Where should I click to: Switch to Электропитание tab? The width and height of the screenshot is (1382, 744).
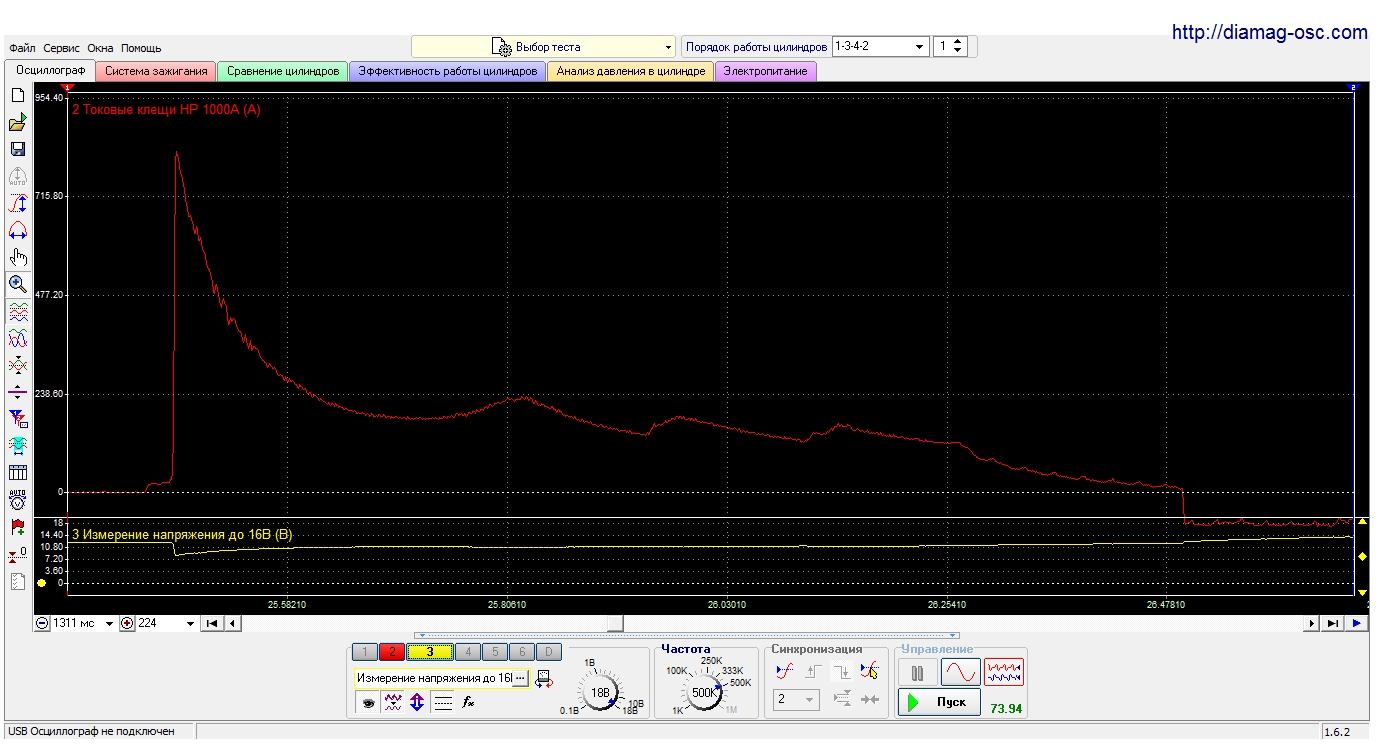[766, 71]
